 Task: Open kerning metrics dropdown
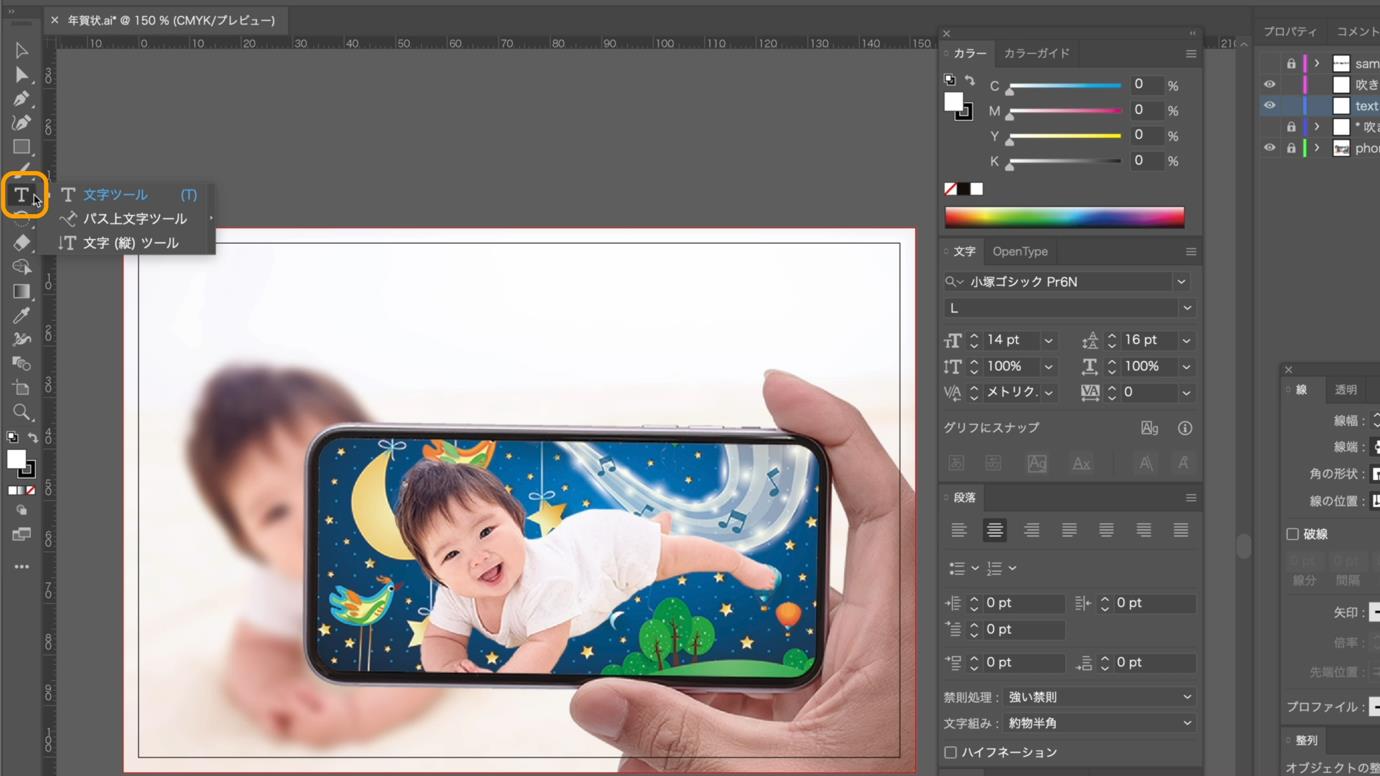click(x=1048, y=393)
